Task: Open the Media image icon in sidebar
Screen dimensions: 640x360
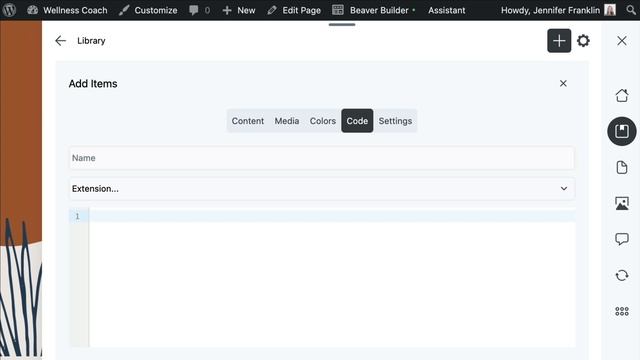Action: tap(622, 203)
